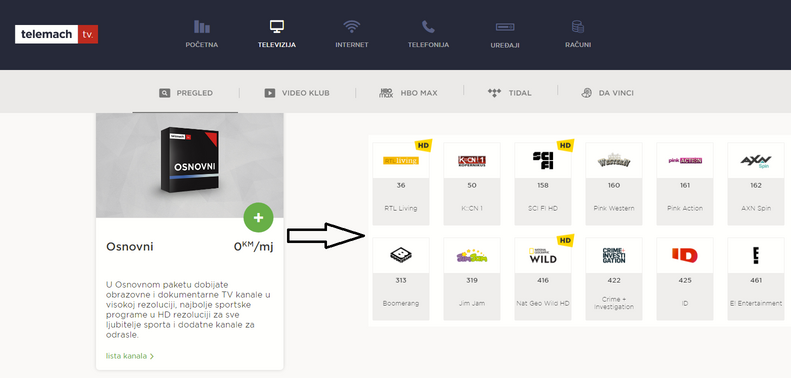791x378 pixels.
Task: Select the E! Entertainment channel logo
Action: click(x=756, y=255)
